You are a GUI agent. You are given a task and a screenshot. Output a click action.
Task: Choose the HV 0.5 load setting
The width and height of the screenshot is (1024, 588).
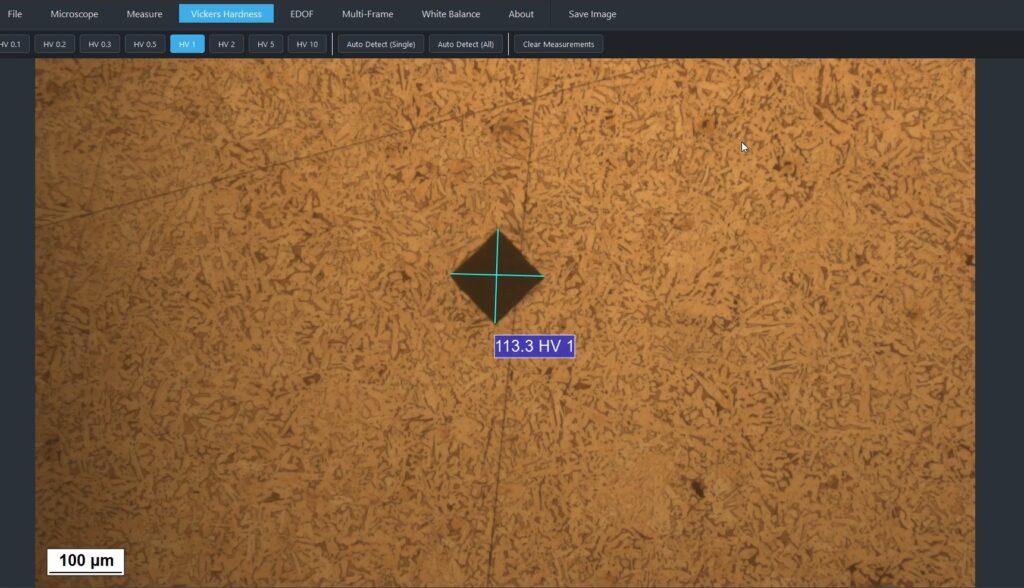click(145, 44)
